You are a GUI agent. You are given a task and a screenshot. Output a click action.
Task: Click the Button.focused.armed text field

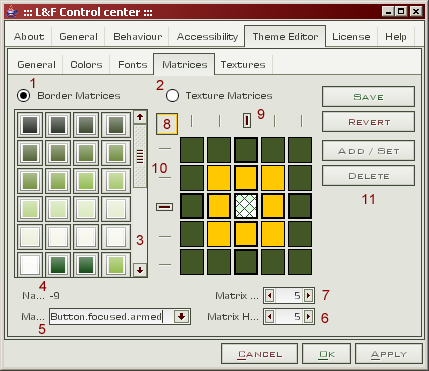pyautogui.click(x=111, y=316)
